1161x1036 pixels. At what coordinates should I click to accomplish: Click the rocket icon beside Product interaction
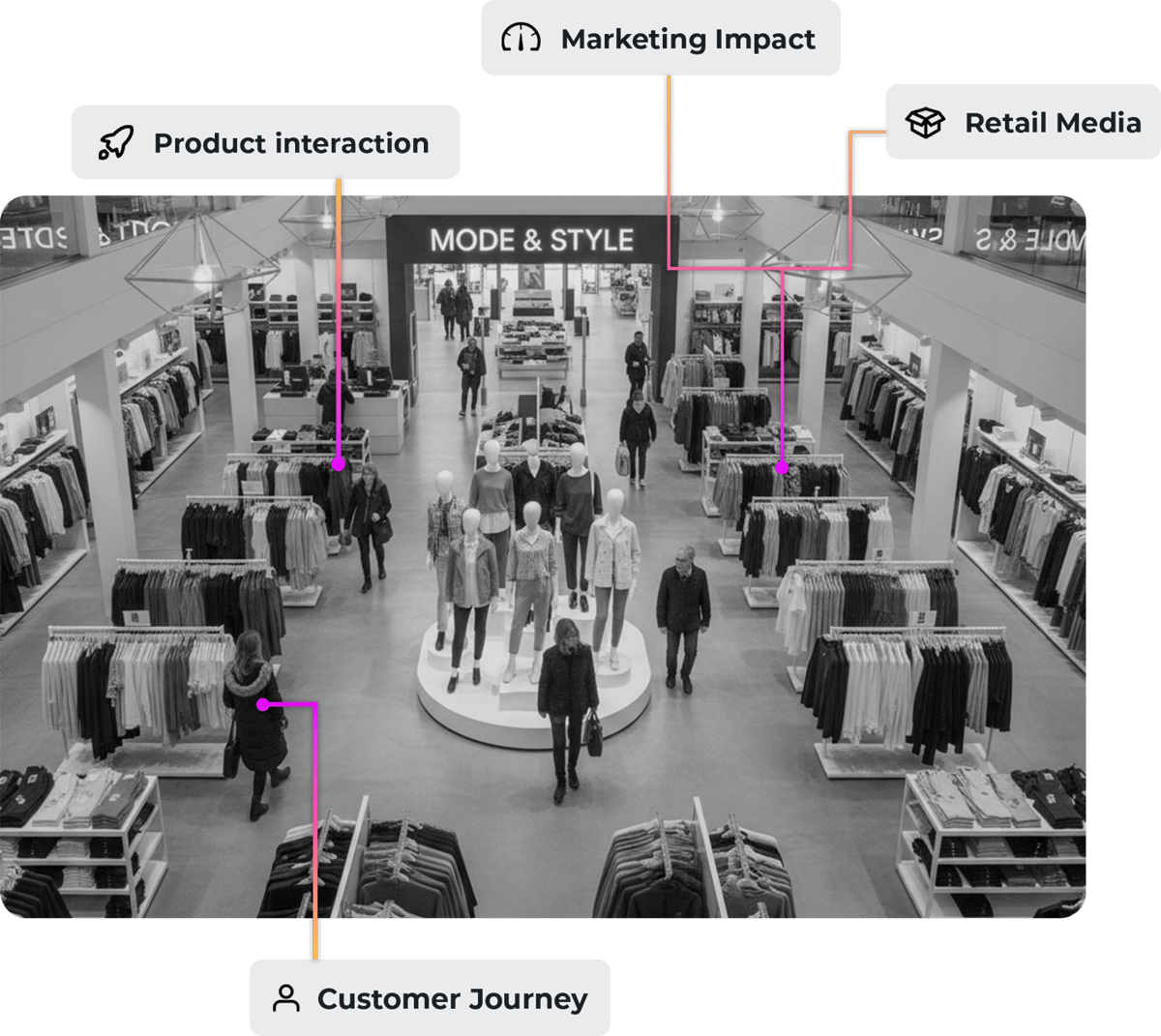click(x=116, y=143)
